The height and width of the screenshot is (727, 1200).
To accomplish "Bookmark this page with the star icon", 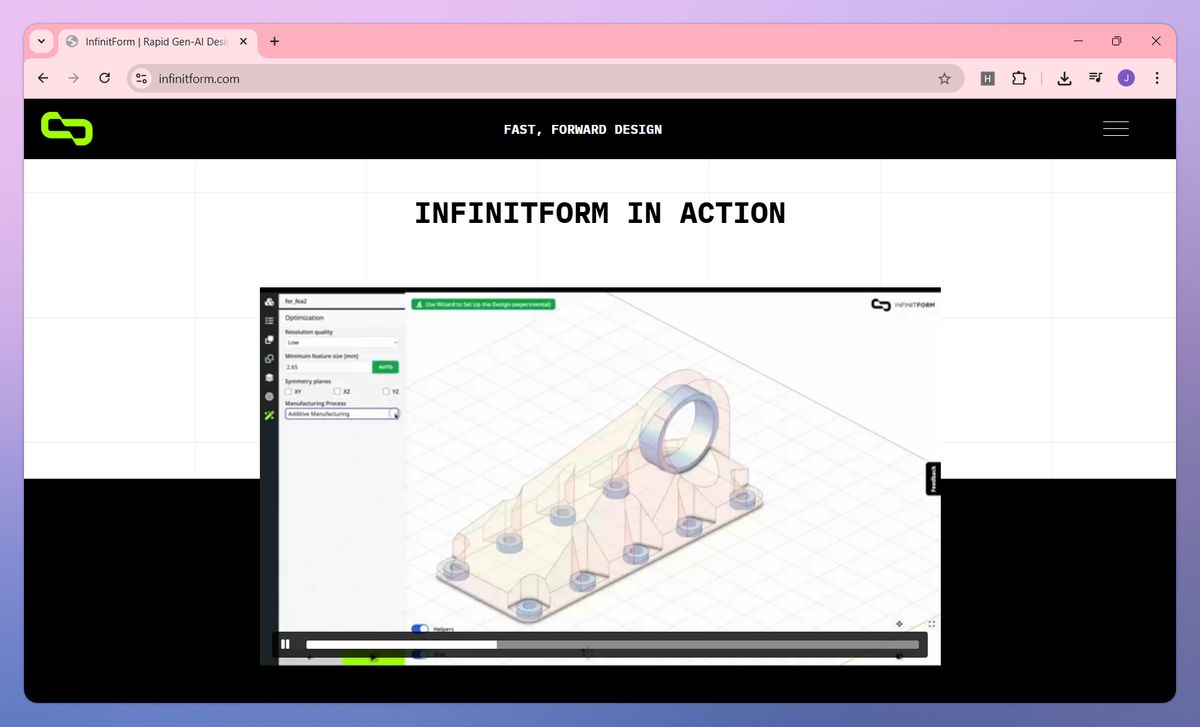I will click(x=944, y=78).
